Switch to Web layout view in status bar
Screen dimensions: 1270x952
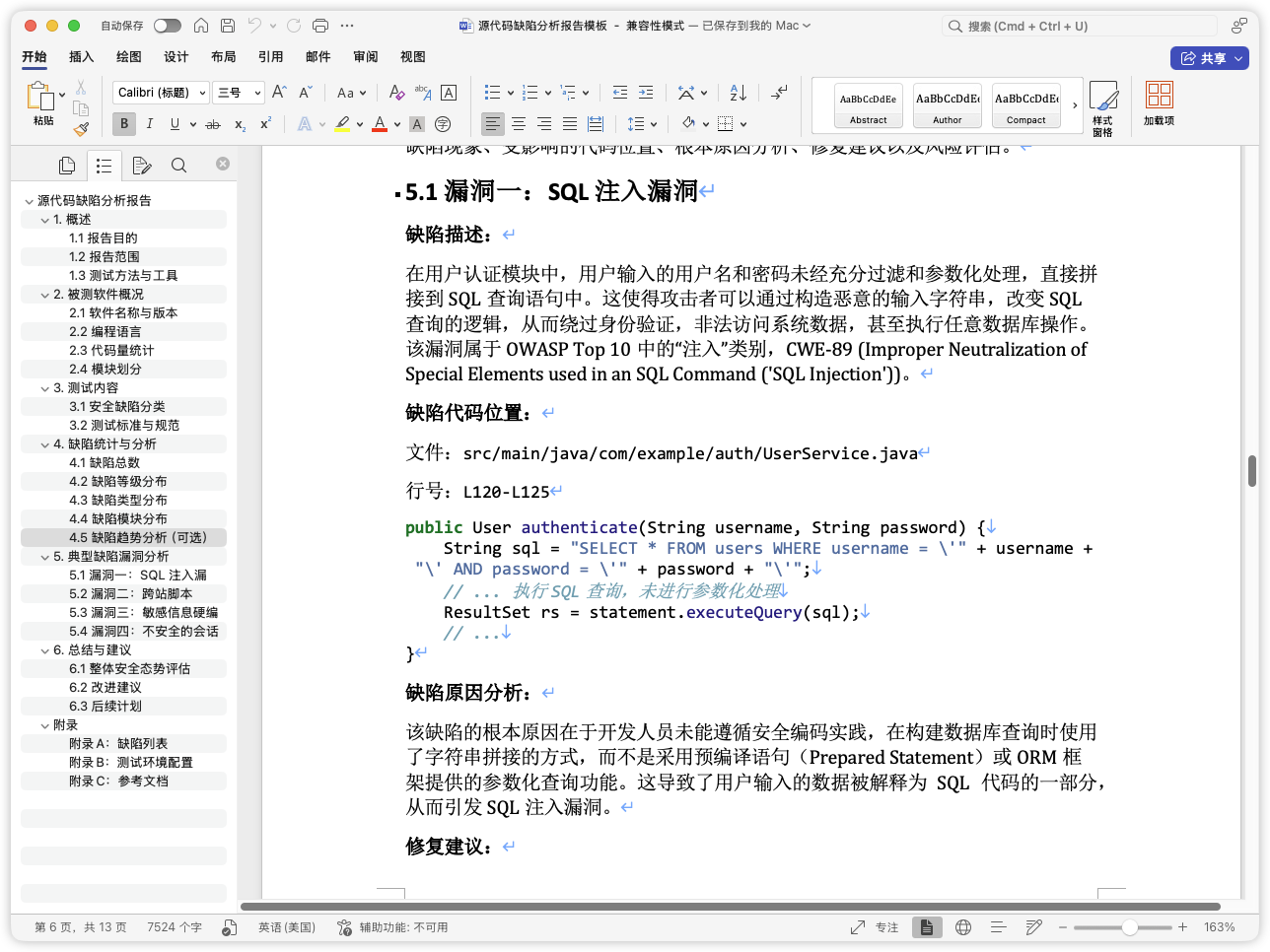tap(963, 927)
